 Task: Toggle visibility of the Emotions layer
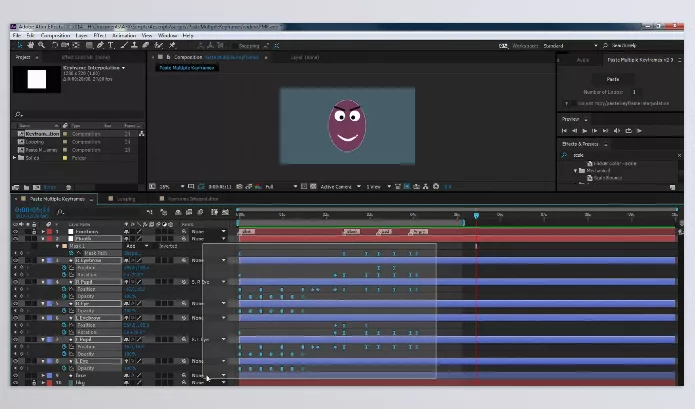point(16,231)
